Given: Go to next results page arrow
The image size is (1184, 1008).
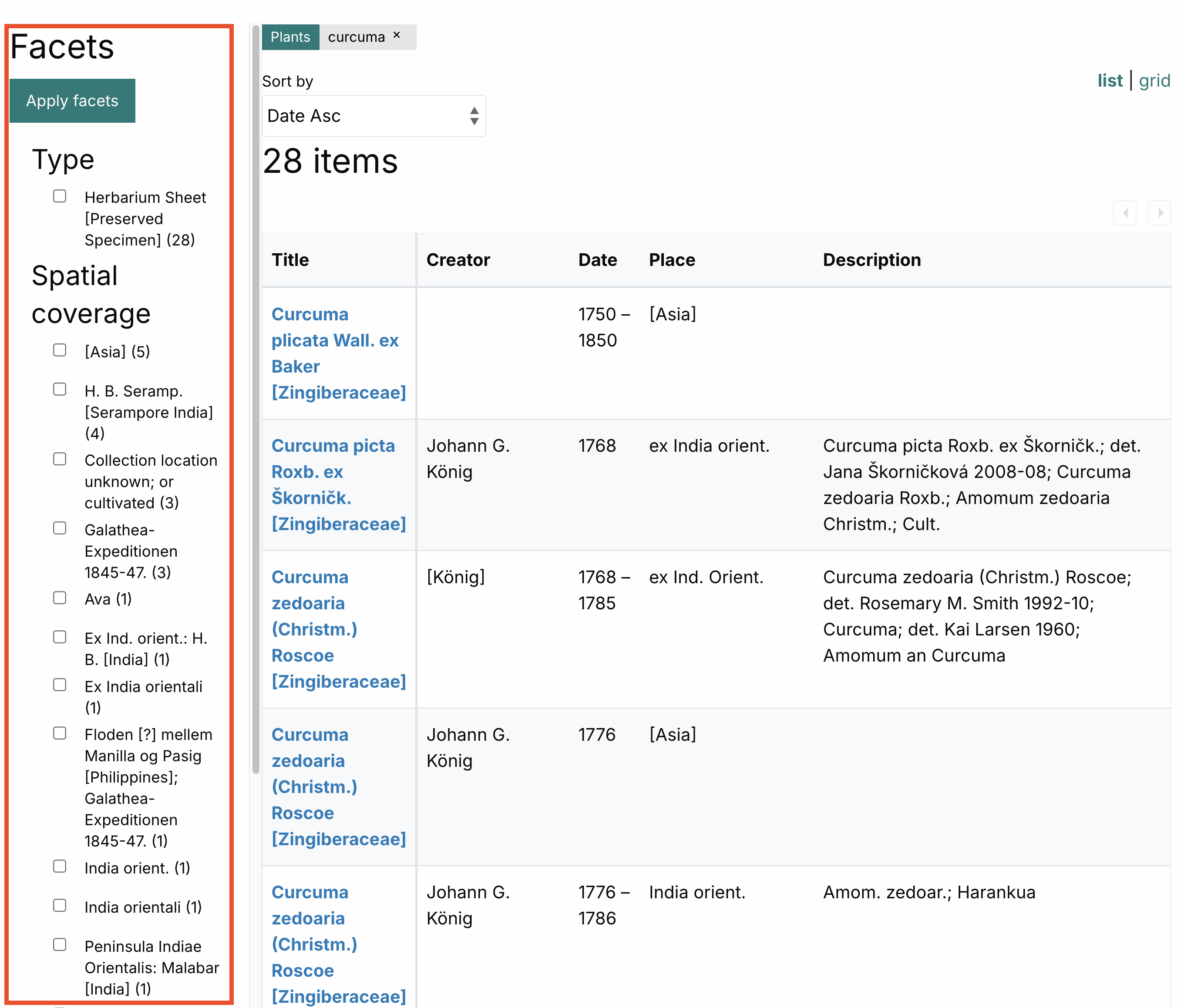Looking at the screenshot, I should pyautogui.click(x=1160, y=213).
